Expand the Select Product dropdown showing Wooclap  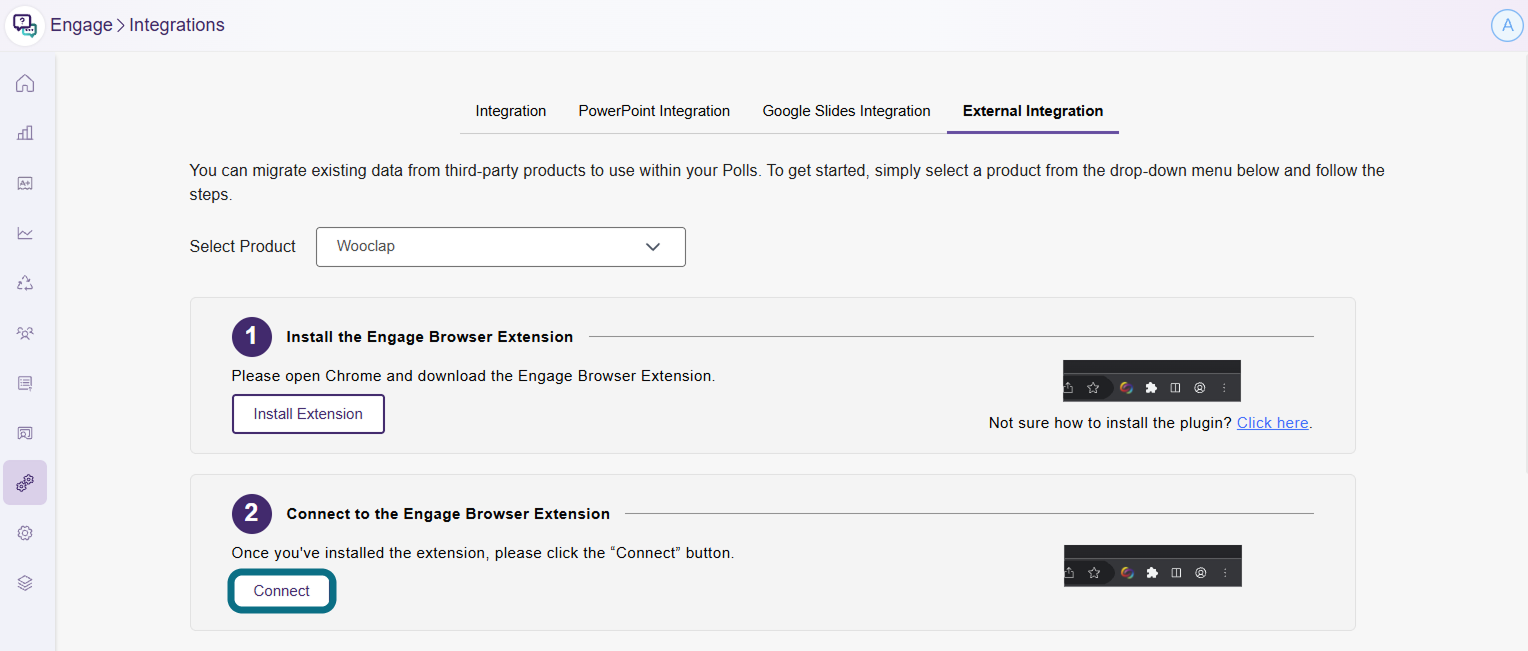click(501, 246)
